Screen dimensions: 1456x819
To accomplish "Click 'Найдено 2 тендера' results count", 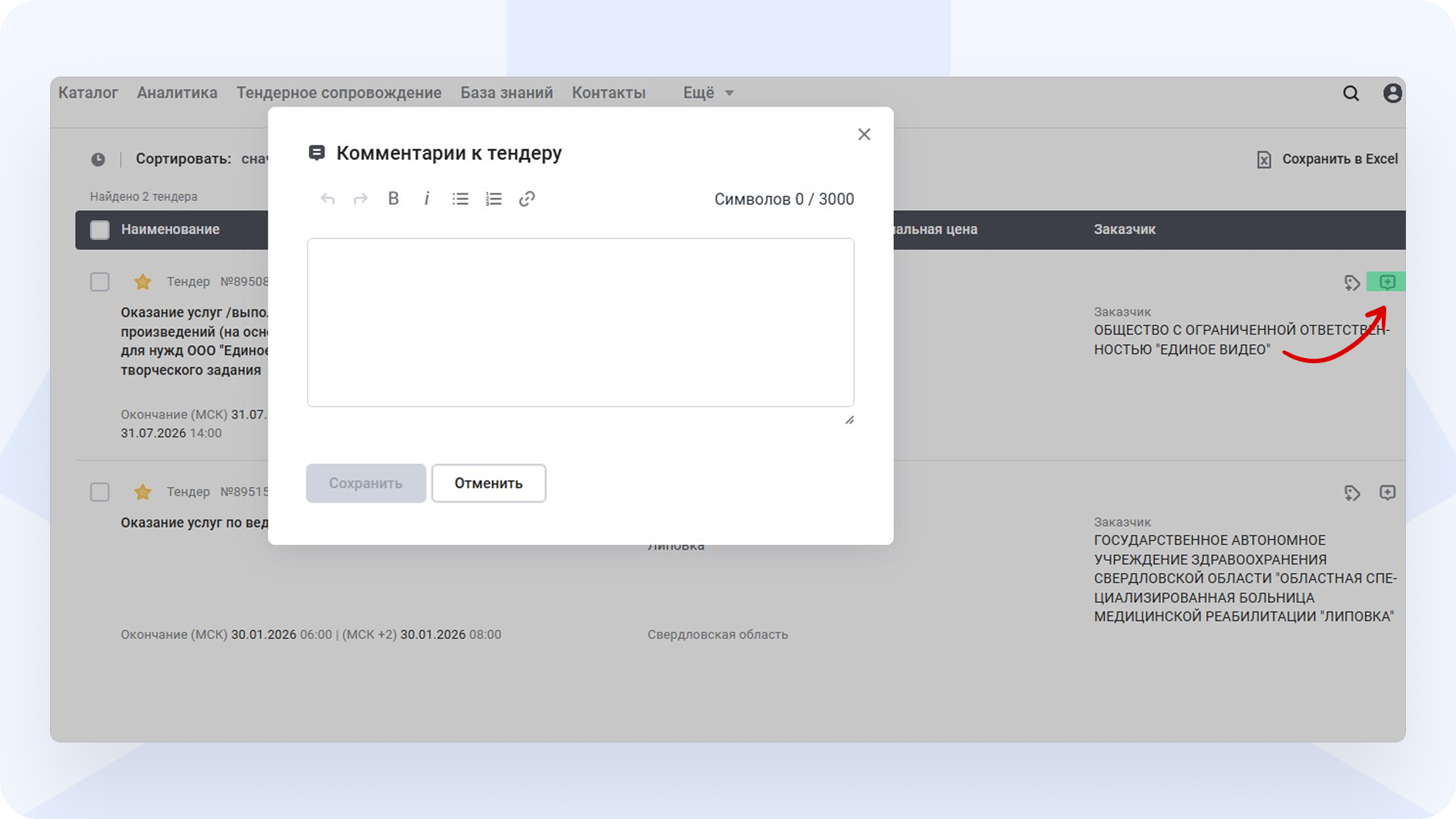I will coord(143,196).
